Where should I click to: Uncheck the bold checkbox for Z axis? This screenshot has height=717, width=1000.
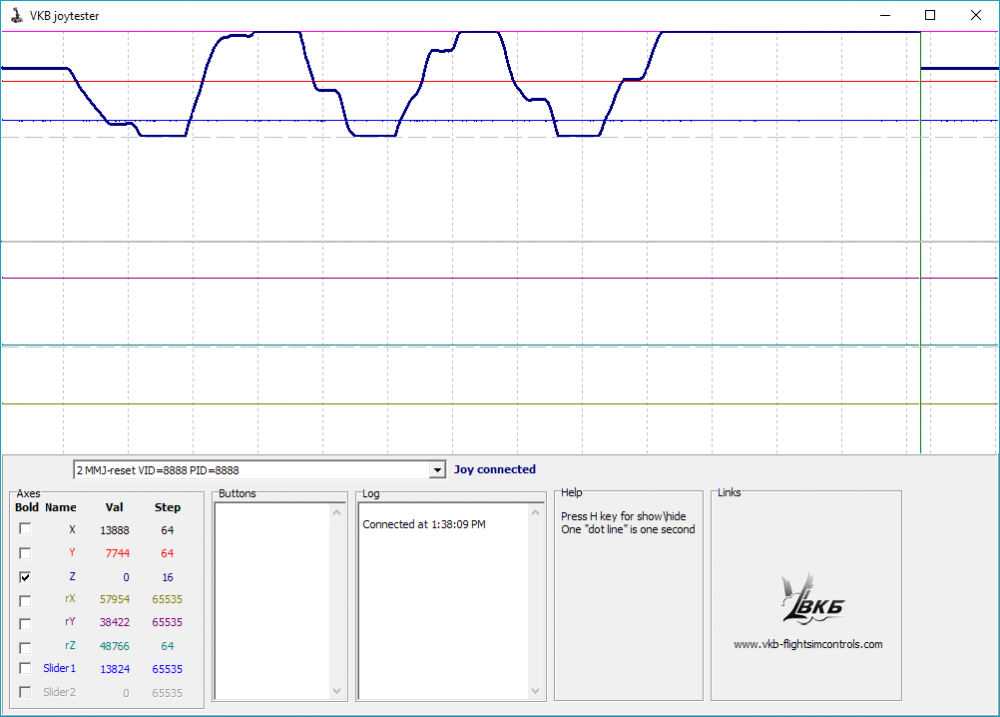click(x=25, y=577)
